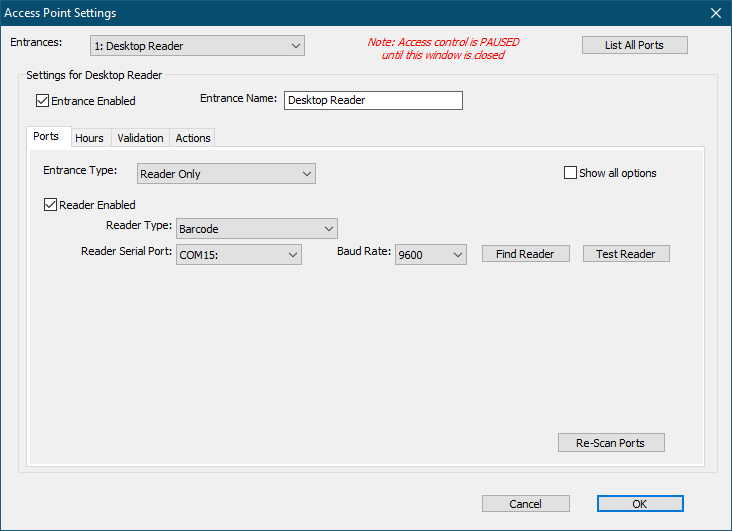Enable the Show all options checkbox
This screenshot has width=732, height=531.
571,173
